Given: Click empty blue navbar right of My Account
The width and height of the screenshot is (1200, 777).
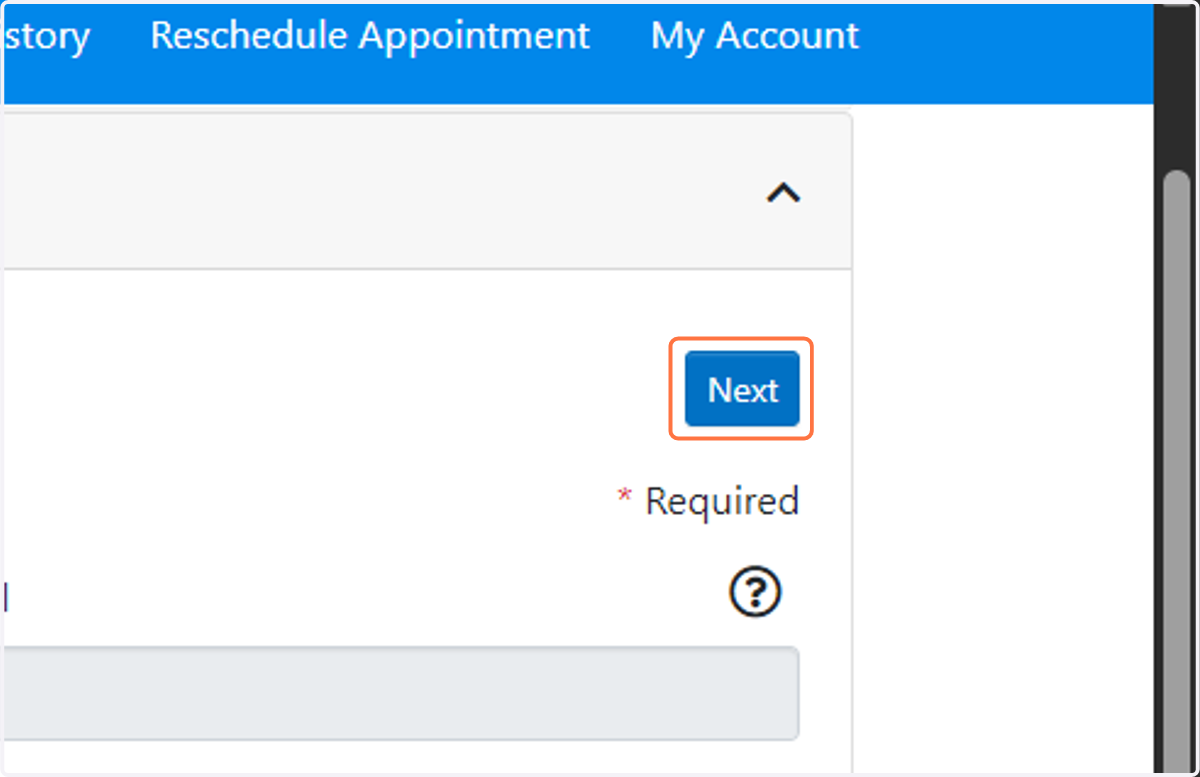Looking at the screenshot, I should tap(1005, 50).
